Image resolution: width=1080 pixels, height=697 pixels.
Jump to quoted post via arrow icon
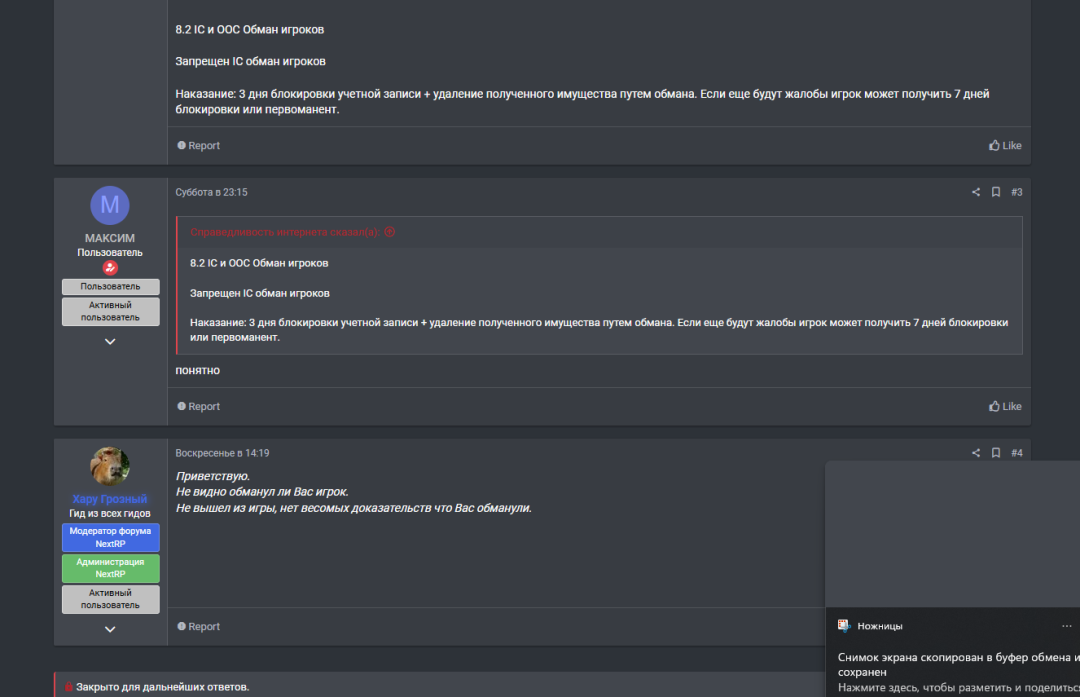point(390,232)
